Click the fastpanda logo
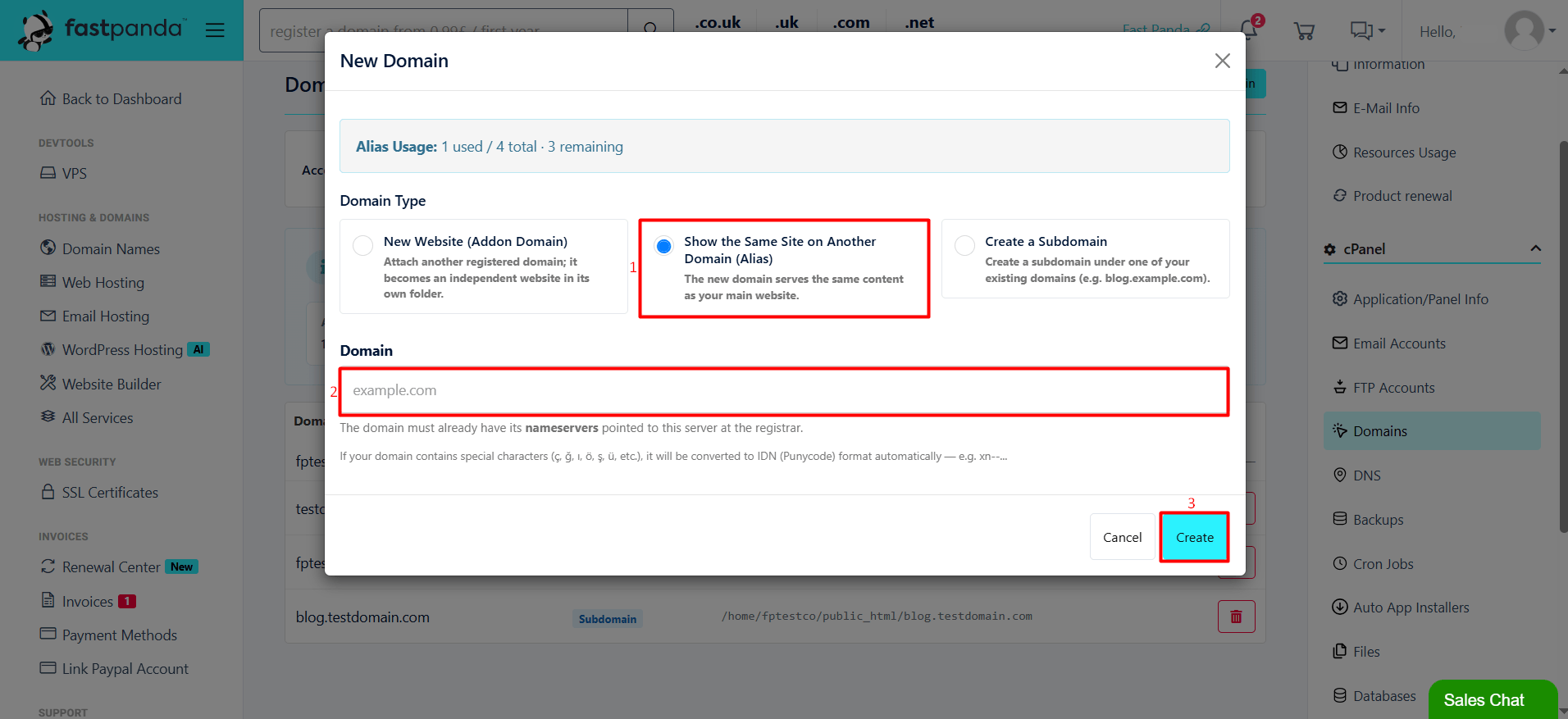The width and height of the screenshot is (1568, 719). [x=102, y=30]
